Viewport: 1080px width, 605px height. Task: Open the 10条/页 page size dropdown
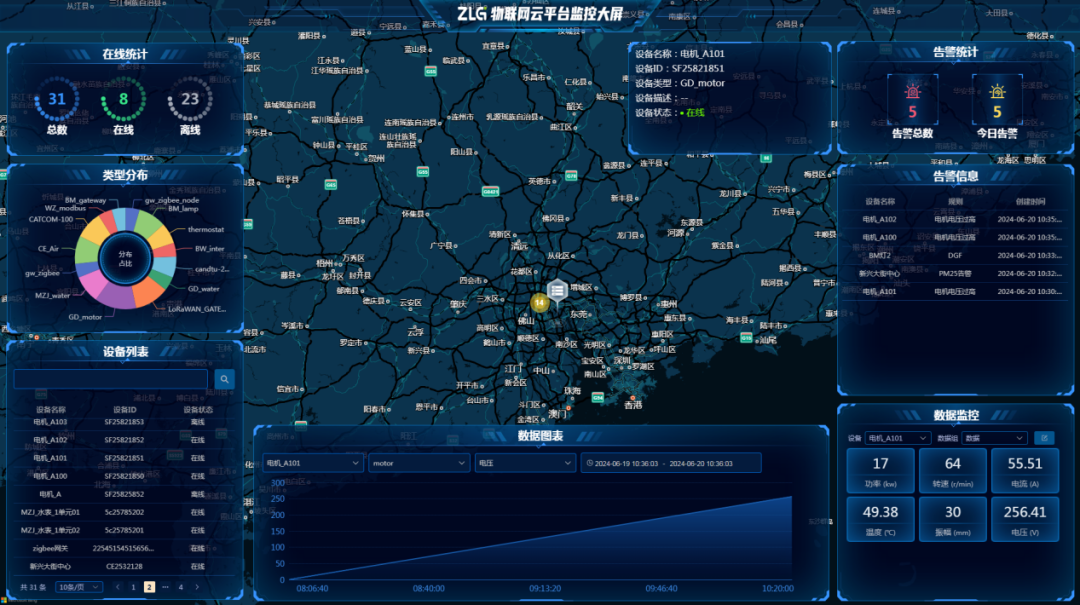point(79,587)
